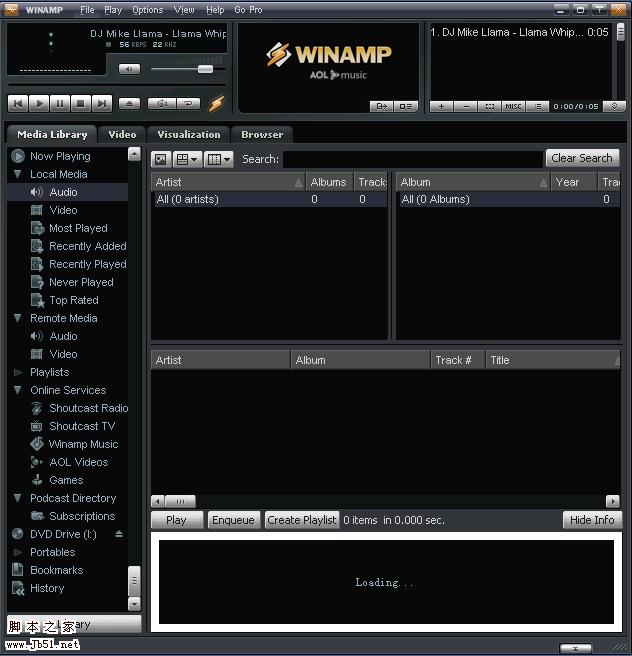Skip to the Next track
This screenshot has height=656, width=632.
click(x=102, y=103)
